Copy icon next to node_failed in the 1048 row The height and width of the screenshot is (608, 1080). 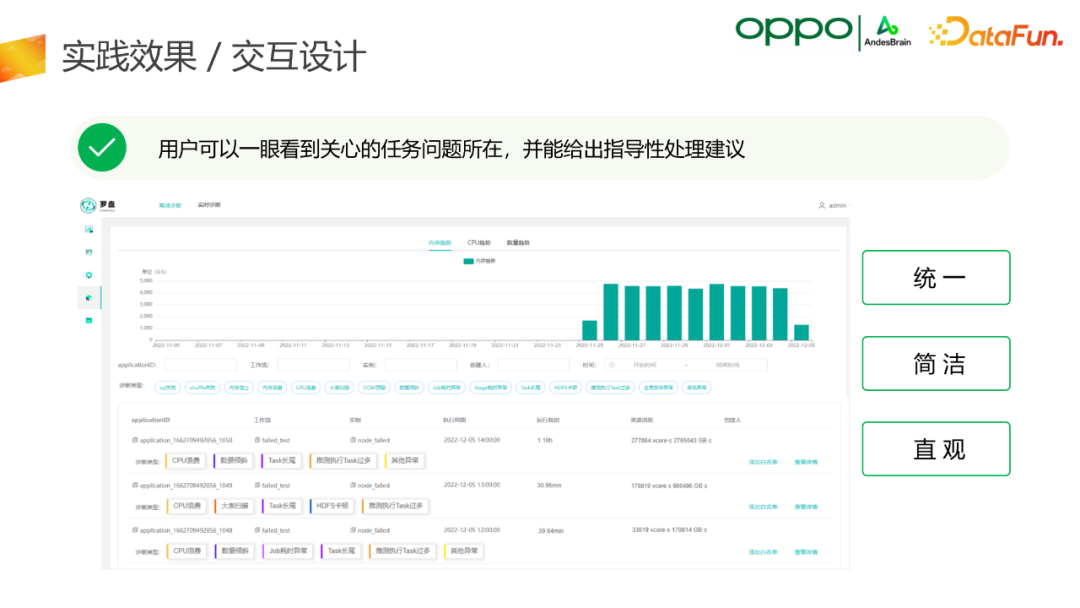point(353,530)
